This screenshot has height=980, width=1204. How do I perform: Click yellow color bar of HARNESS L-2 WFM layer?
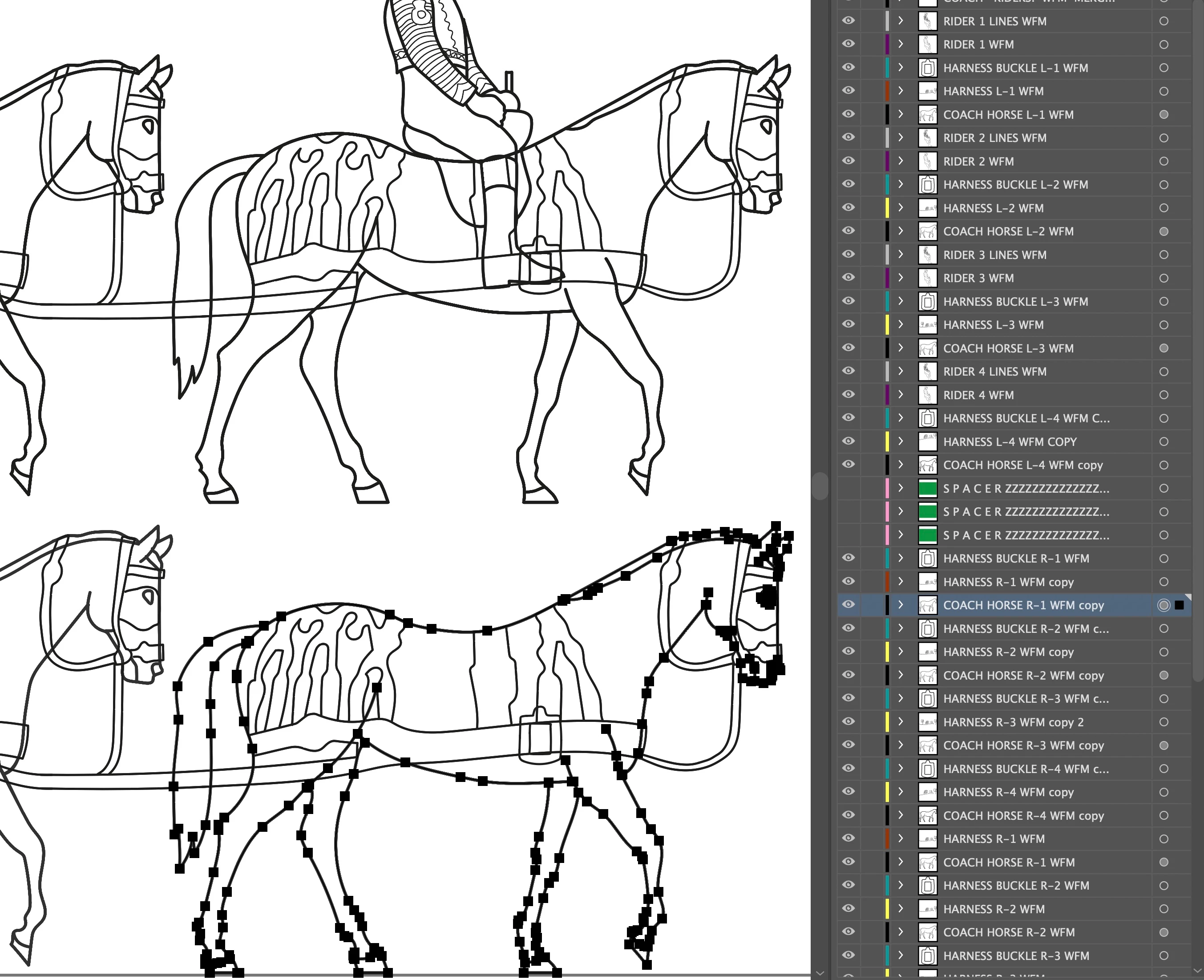coord(887,208)
